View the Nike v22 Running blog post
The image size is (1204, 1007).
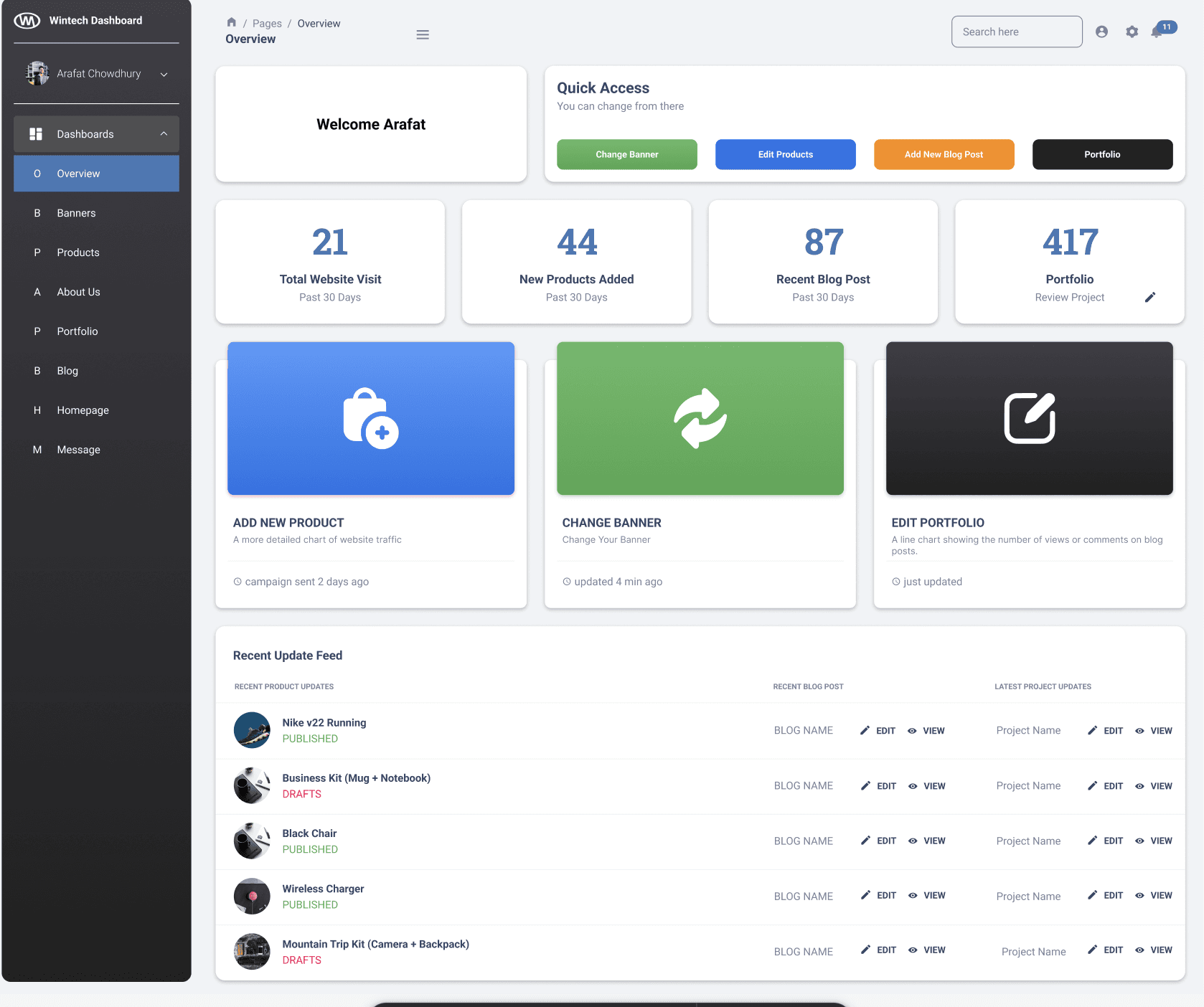pyautogui.click(x=926, y=731)
